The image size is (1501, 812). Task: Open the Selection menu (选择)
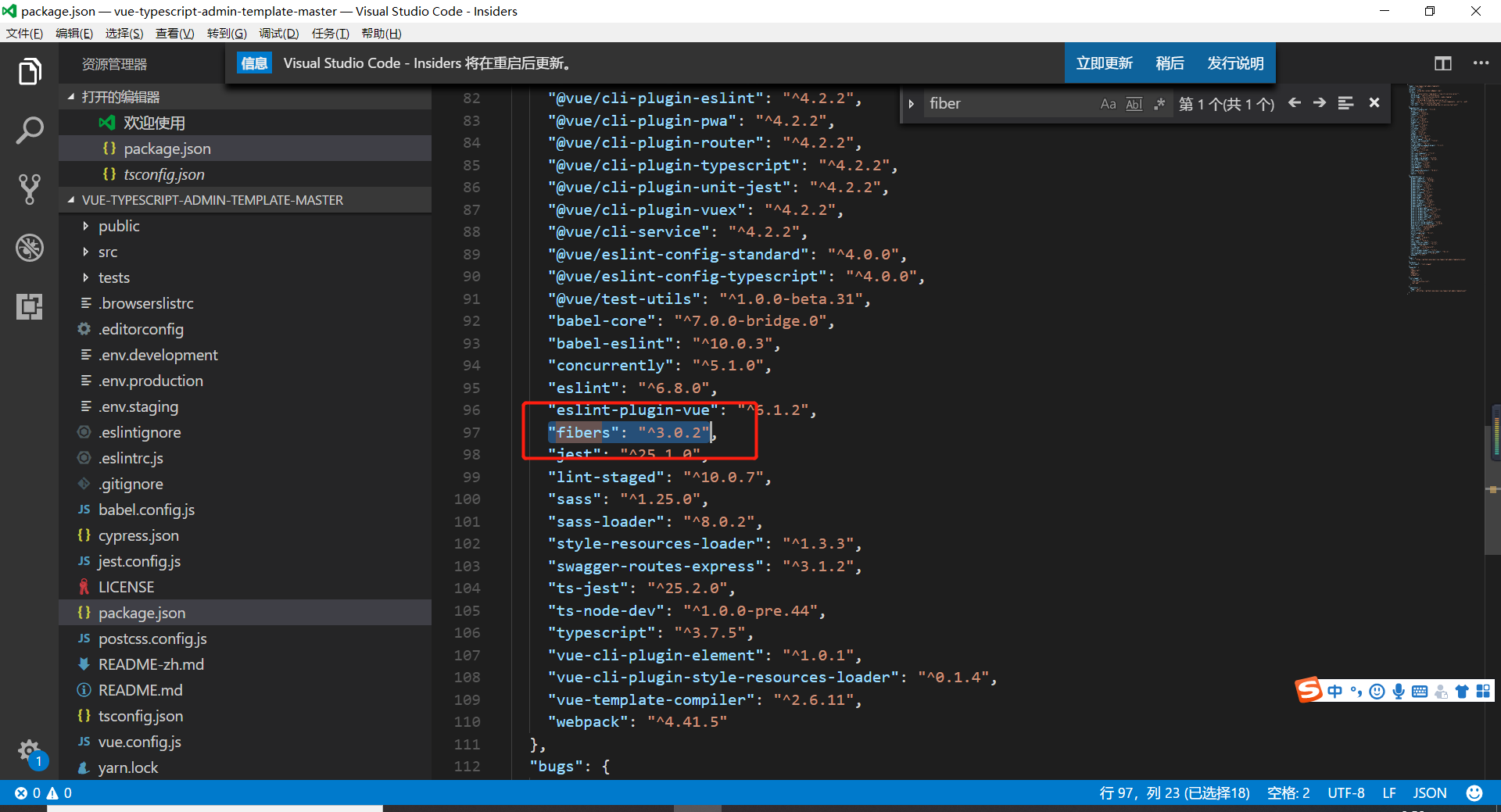124,34
